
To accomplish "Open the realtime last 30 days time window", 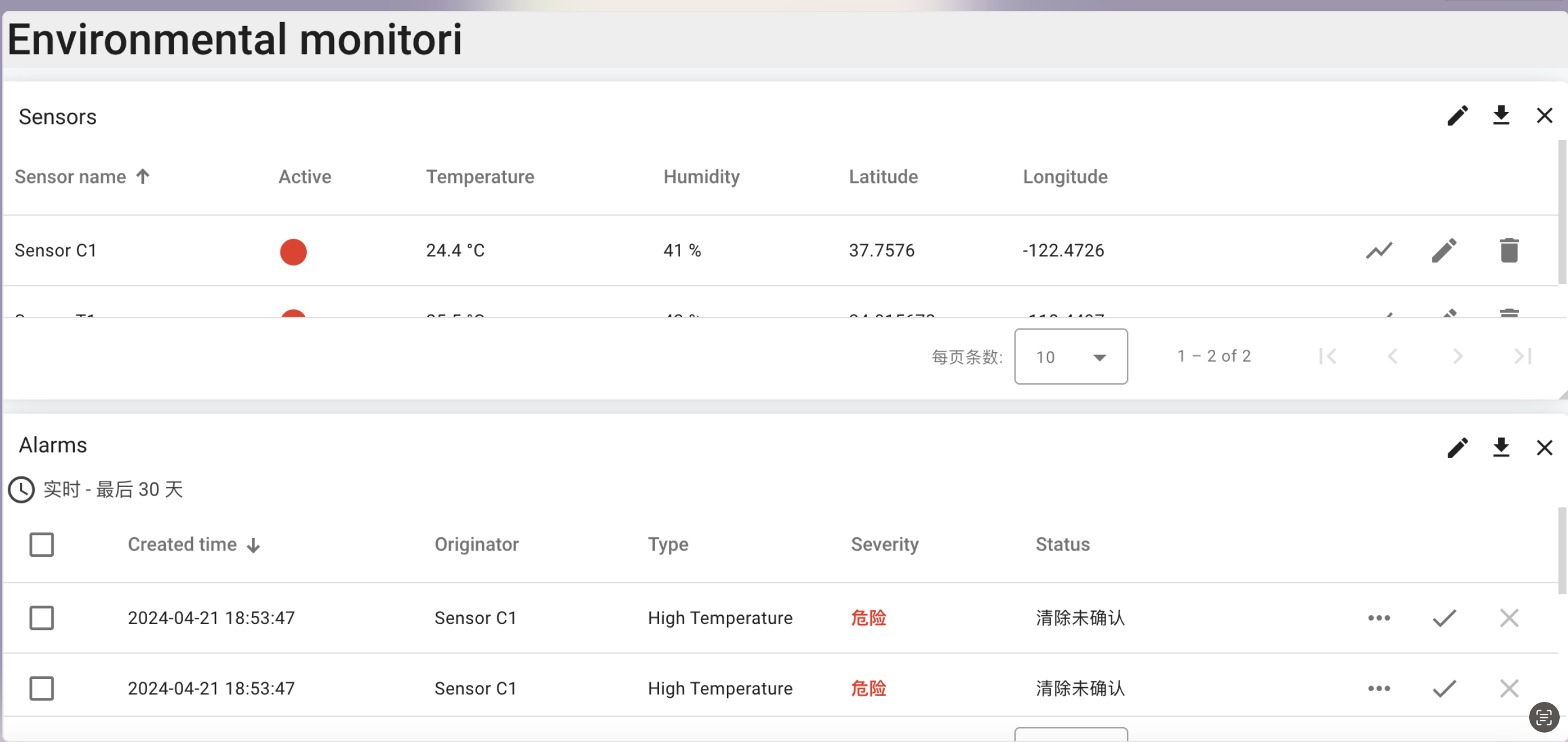I will tap(96, 490).
